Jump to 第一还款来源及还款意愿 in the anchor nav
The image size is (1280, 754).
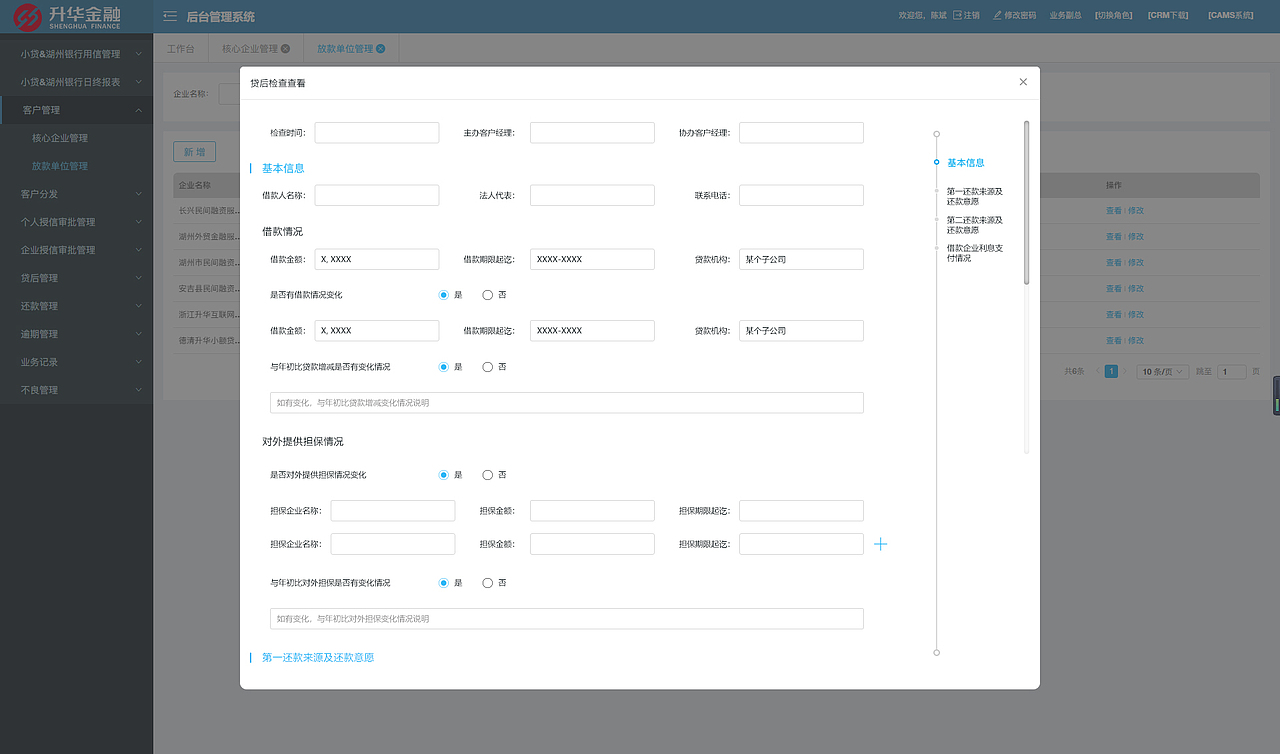coord(975,196)
